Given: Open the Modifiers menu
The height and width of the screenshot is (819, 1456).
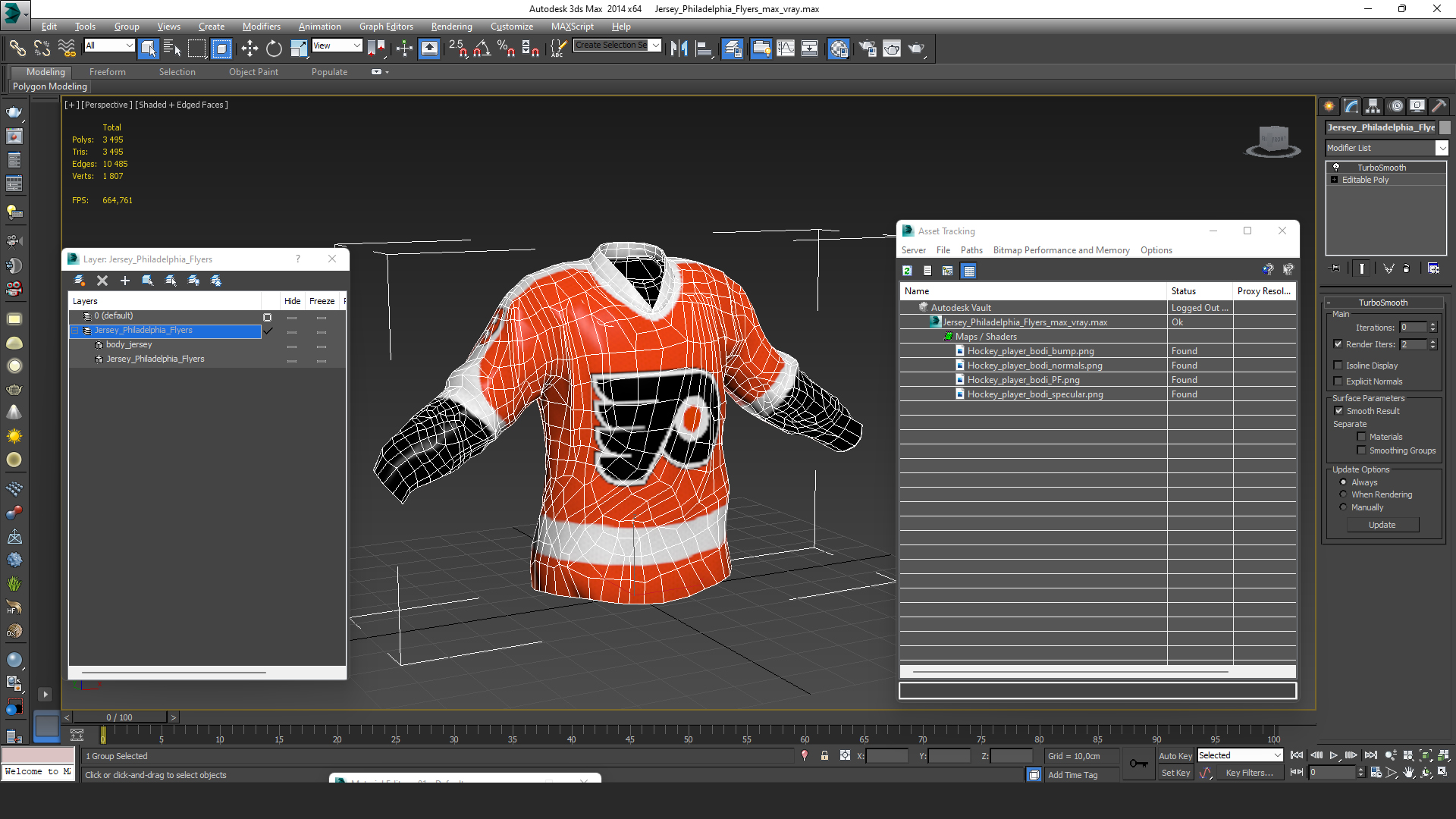Looking at the screenshot, I should click(261, 27).
